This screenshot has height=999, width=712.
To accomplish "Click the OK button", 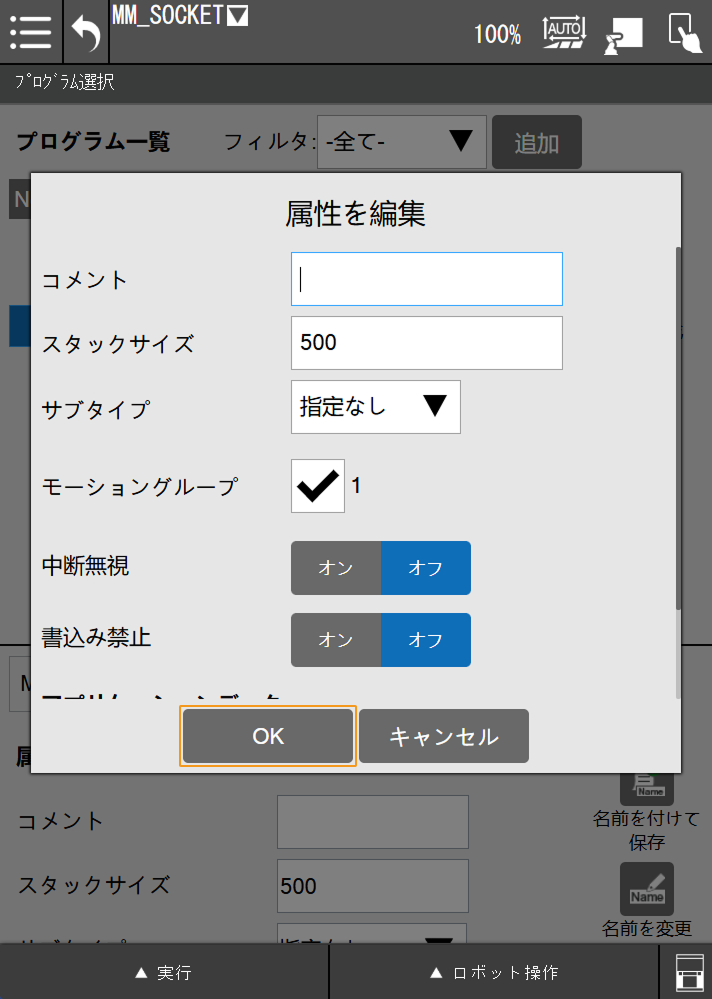I will pos(268,737).
